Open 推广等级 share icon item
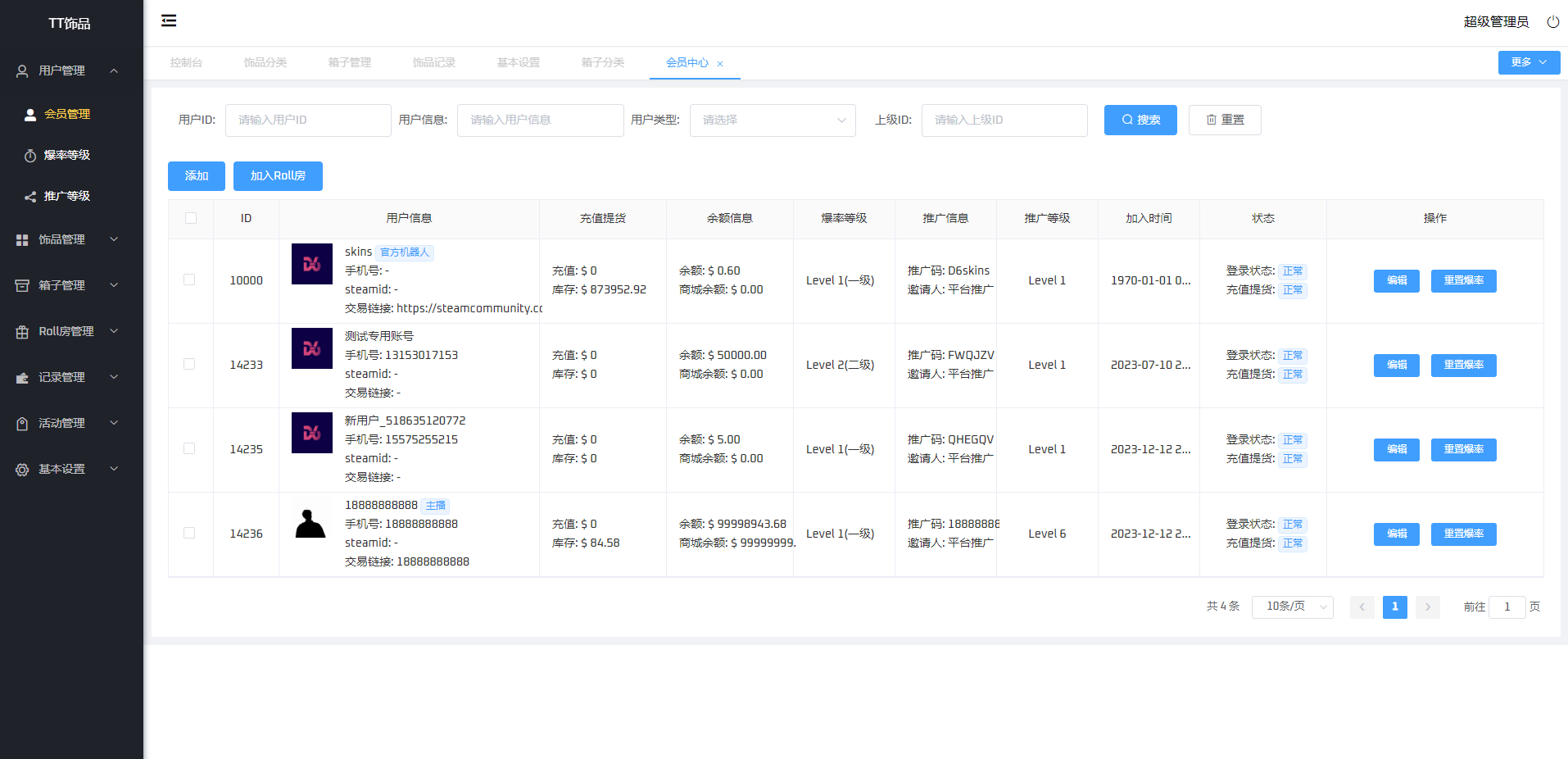 [66, 196]
